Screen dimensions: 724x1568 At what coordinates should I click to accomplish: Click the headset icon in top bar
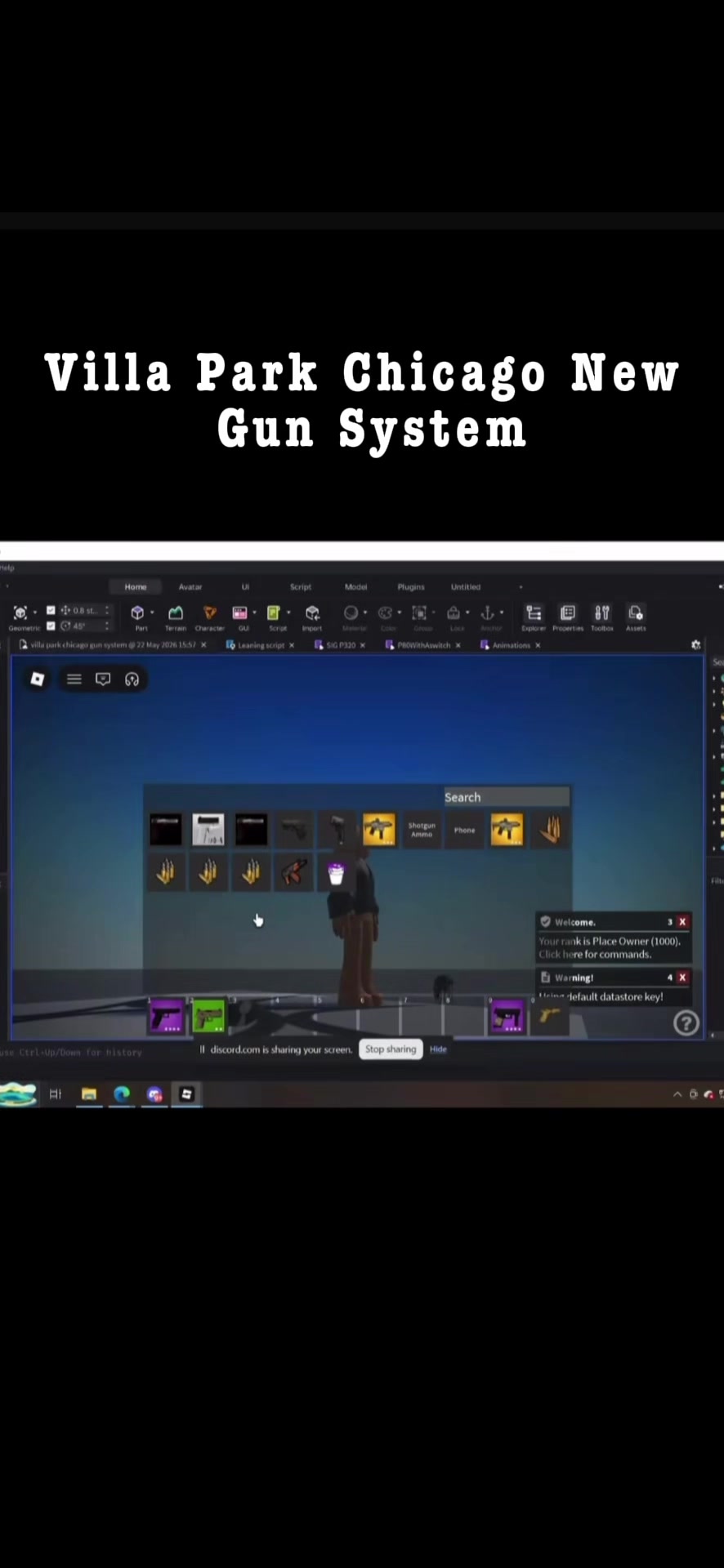coord(132,679)
